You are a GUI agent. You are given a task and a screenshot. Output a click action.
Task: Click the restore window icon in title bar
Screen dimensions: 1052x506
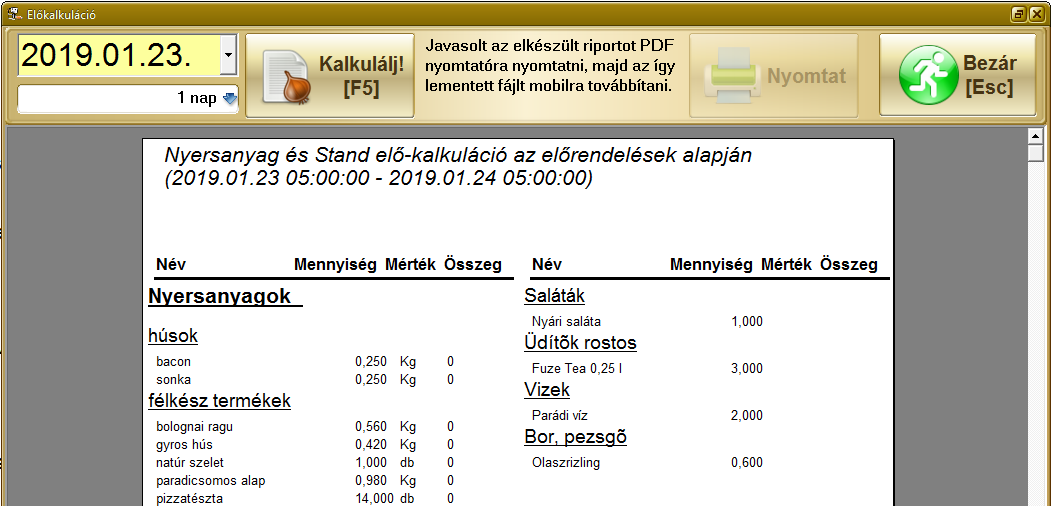click(1018, 14)
